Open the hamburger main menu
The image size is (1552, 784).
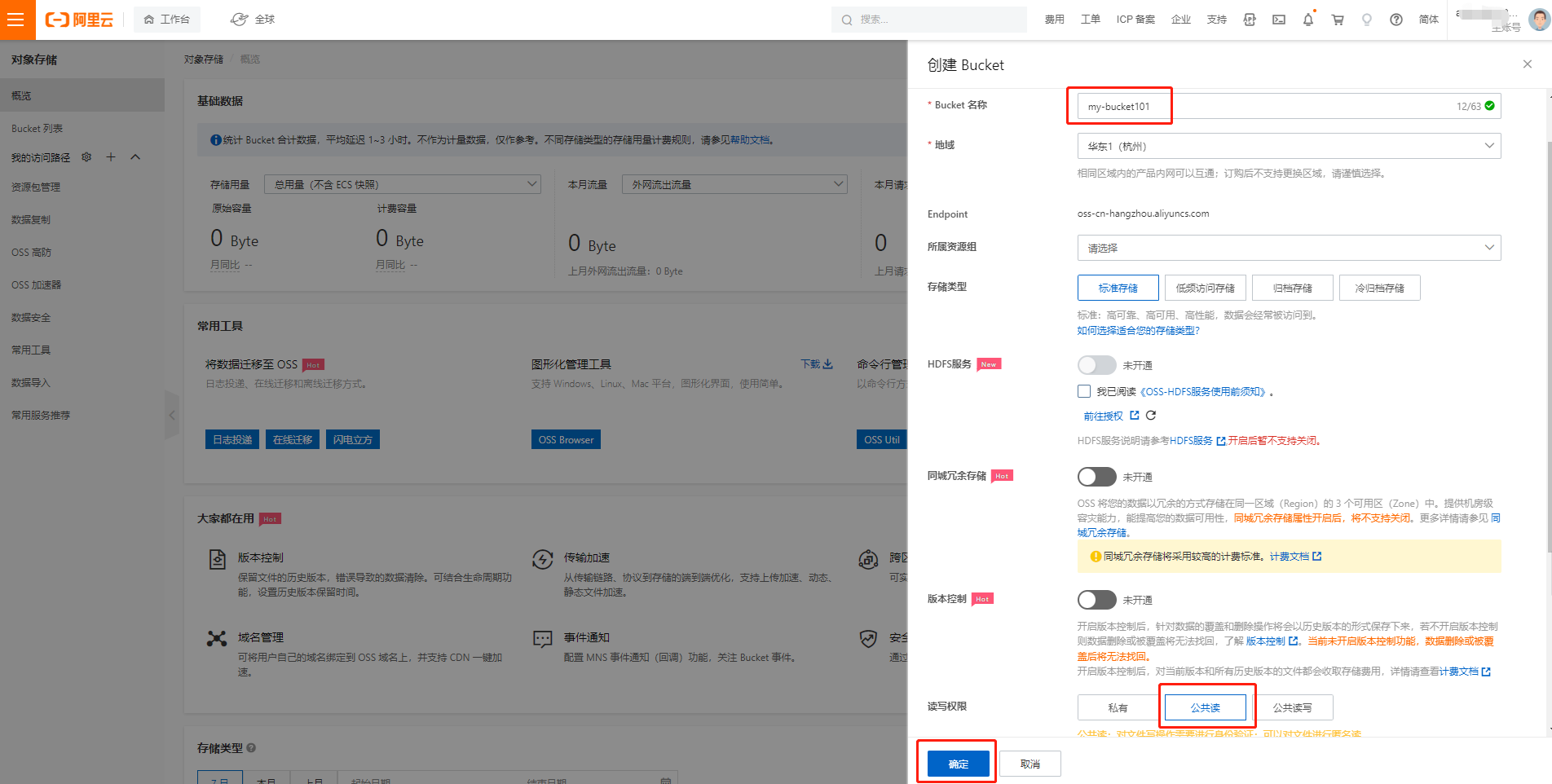pos(17,20)
